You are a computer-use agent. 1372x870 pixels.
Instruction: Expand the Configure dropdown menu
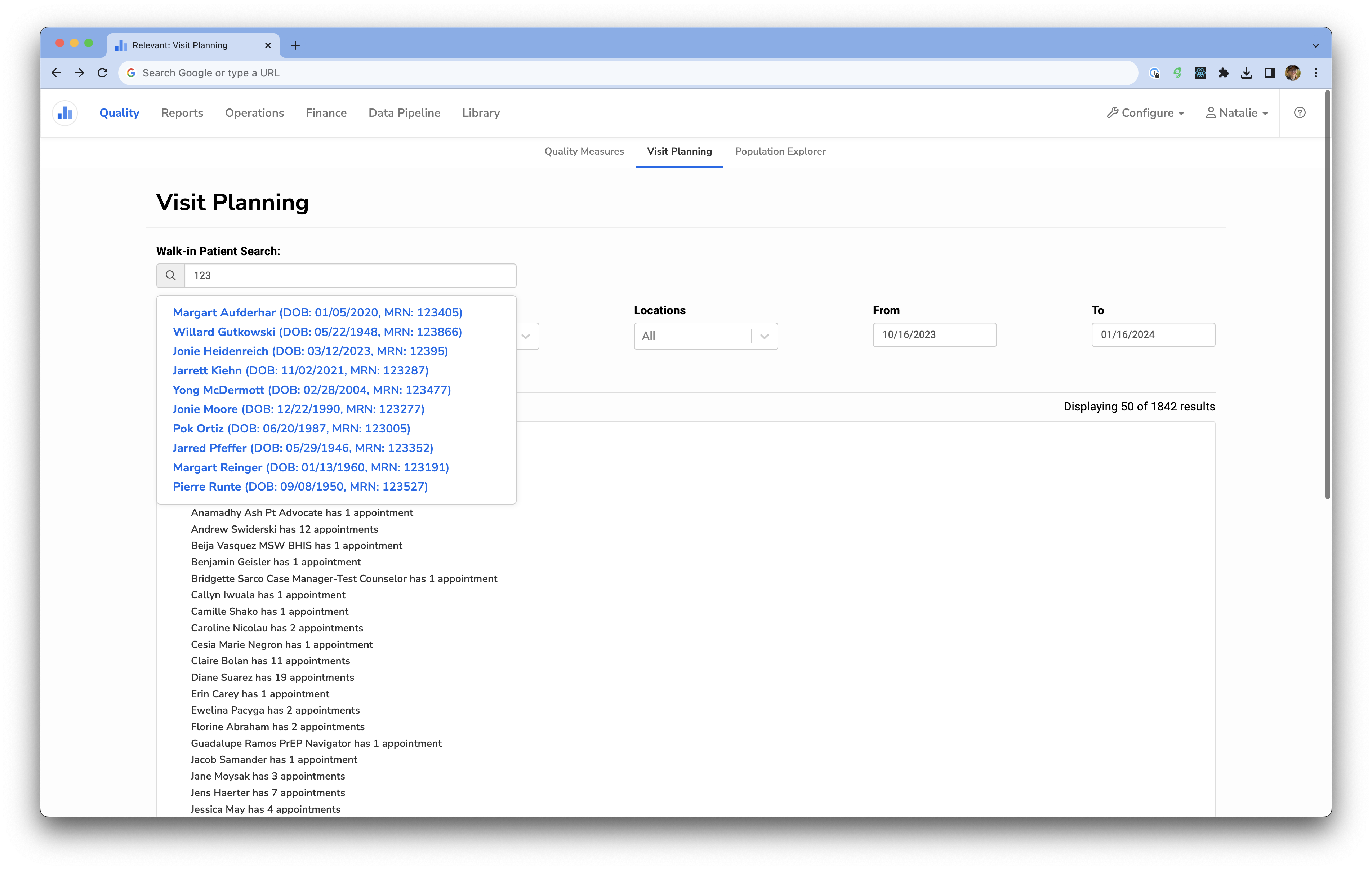[x=1146, y=113]
